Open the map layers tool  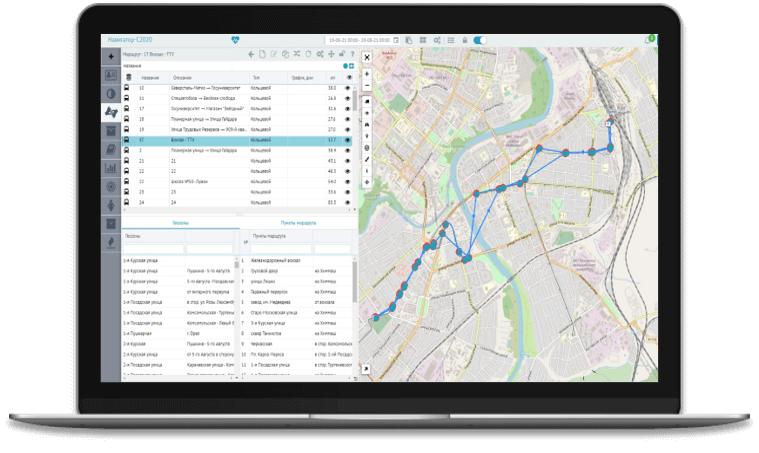[367, 102]
